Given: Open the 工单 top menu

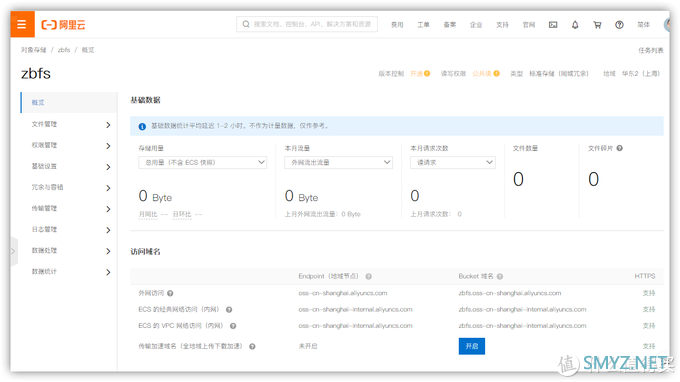Looking at the screenshot, I should click(x=423, y=25).
